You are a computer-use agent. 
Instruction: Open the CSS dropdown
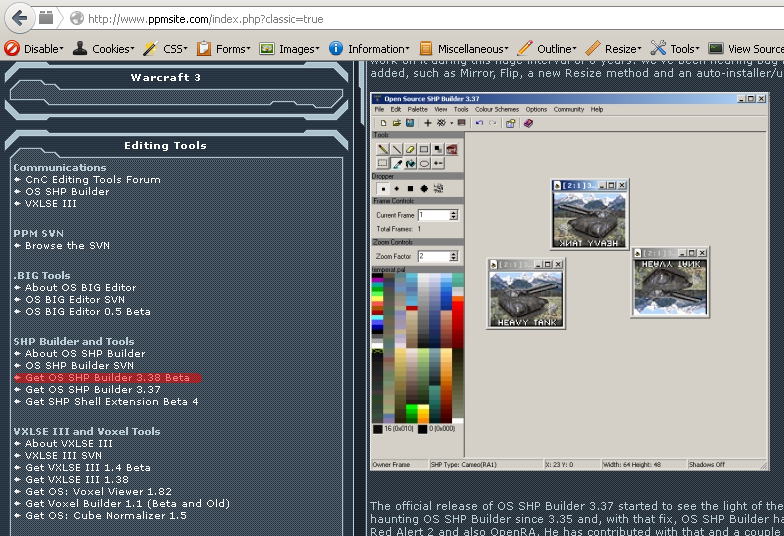[x=165, y=48]
